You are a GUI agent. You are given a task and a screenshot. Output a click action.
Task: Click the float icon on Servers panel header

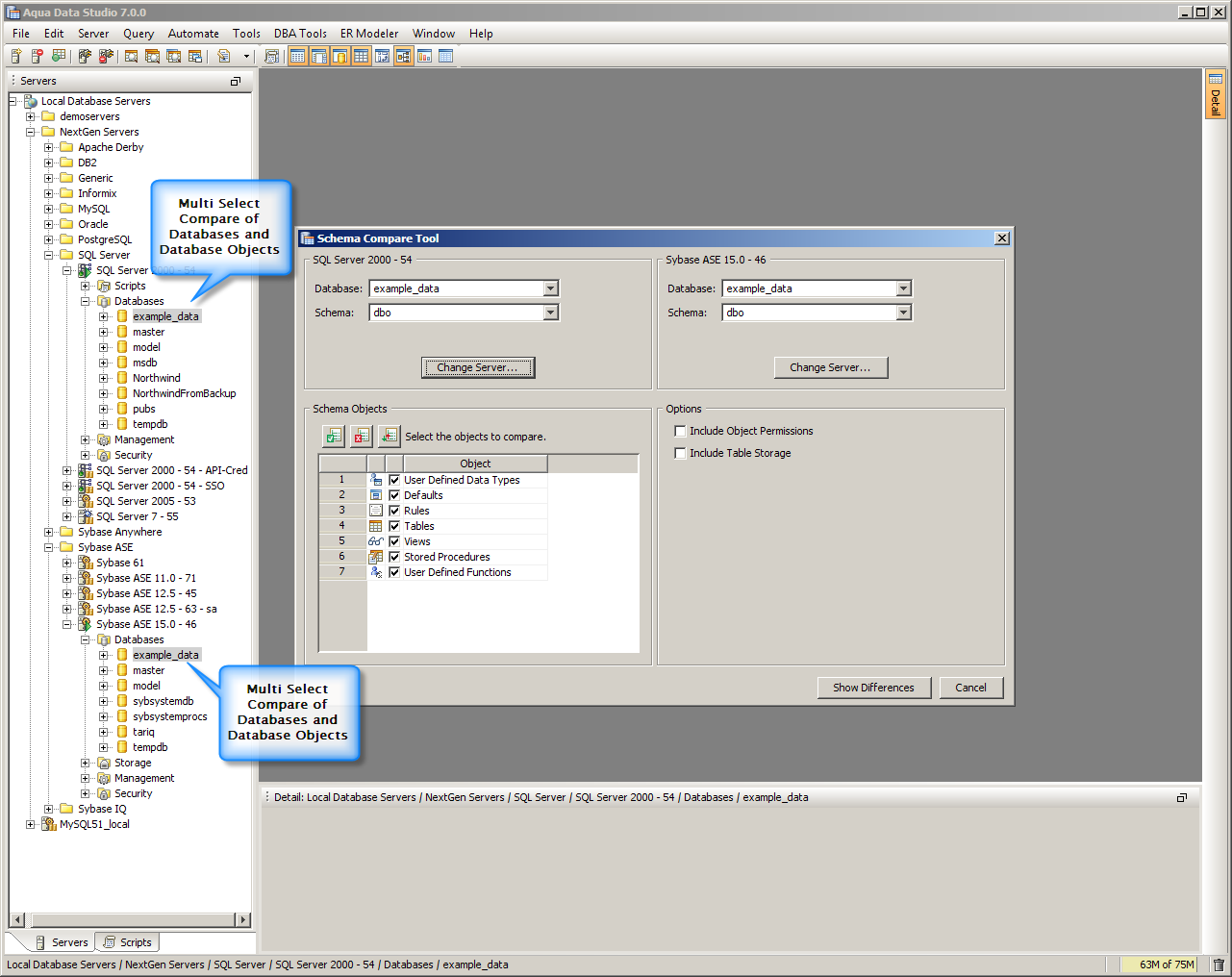coord(236,82)
